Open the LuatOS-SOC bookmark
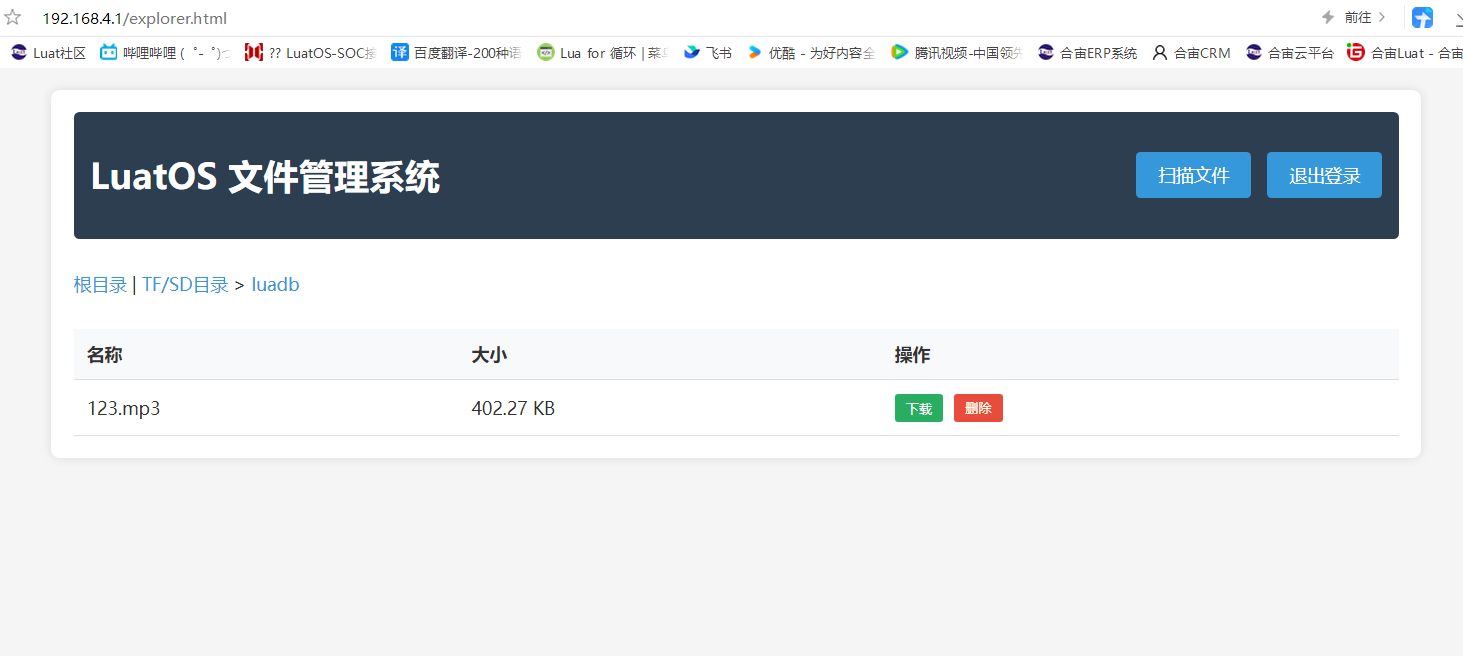1463x656 pixels. (311, 53)
